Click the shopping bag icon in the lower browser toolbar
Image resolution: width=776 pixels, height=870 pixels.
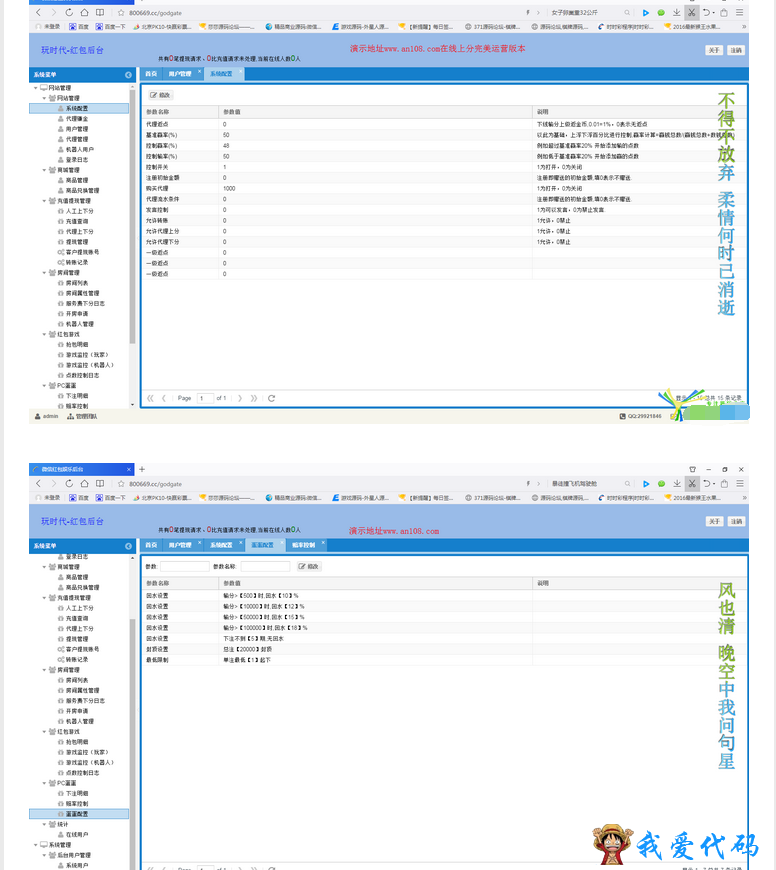pos(724,483)
